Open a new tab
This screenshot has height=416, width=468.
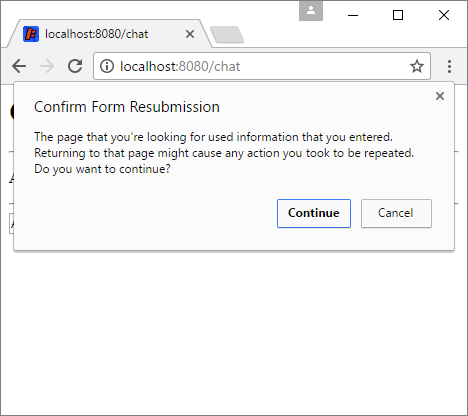click(227, 35)
